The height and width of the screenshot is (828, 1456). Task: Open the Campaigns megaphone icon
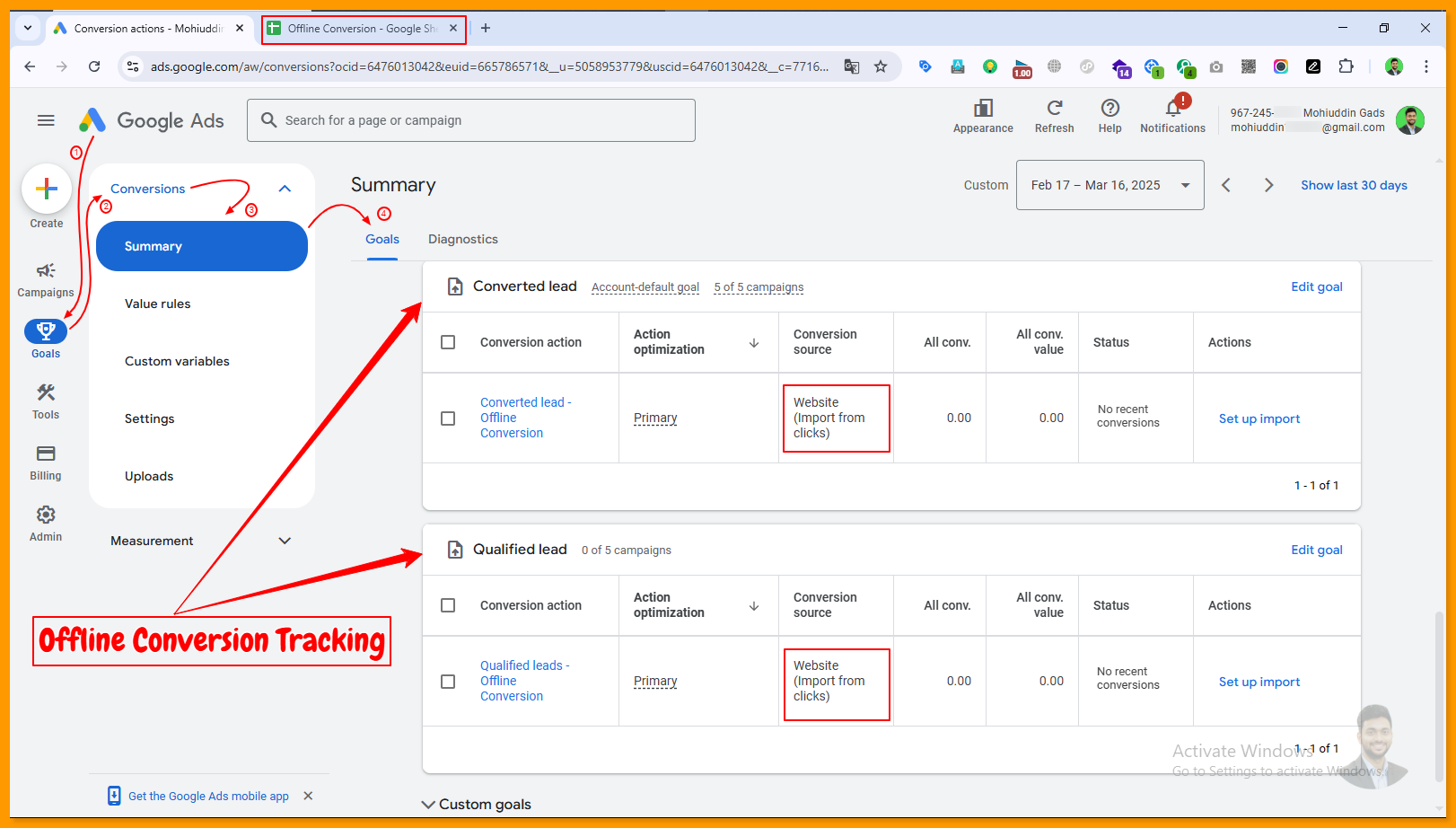coord(46,271)
